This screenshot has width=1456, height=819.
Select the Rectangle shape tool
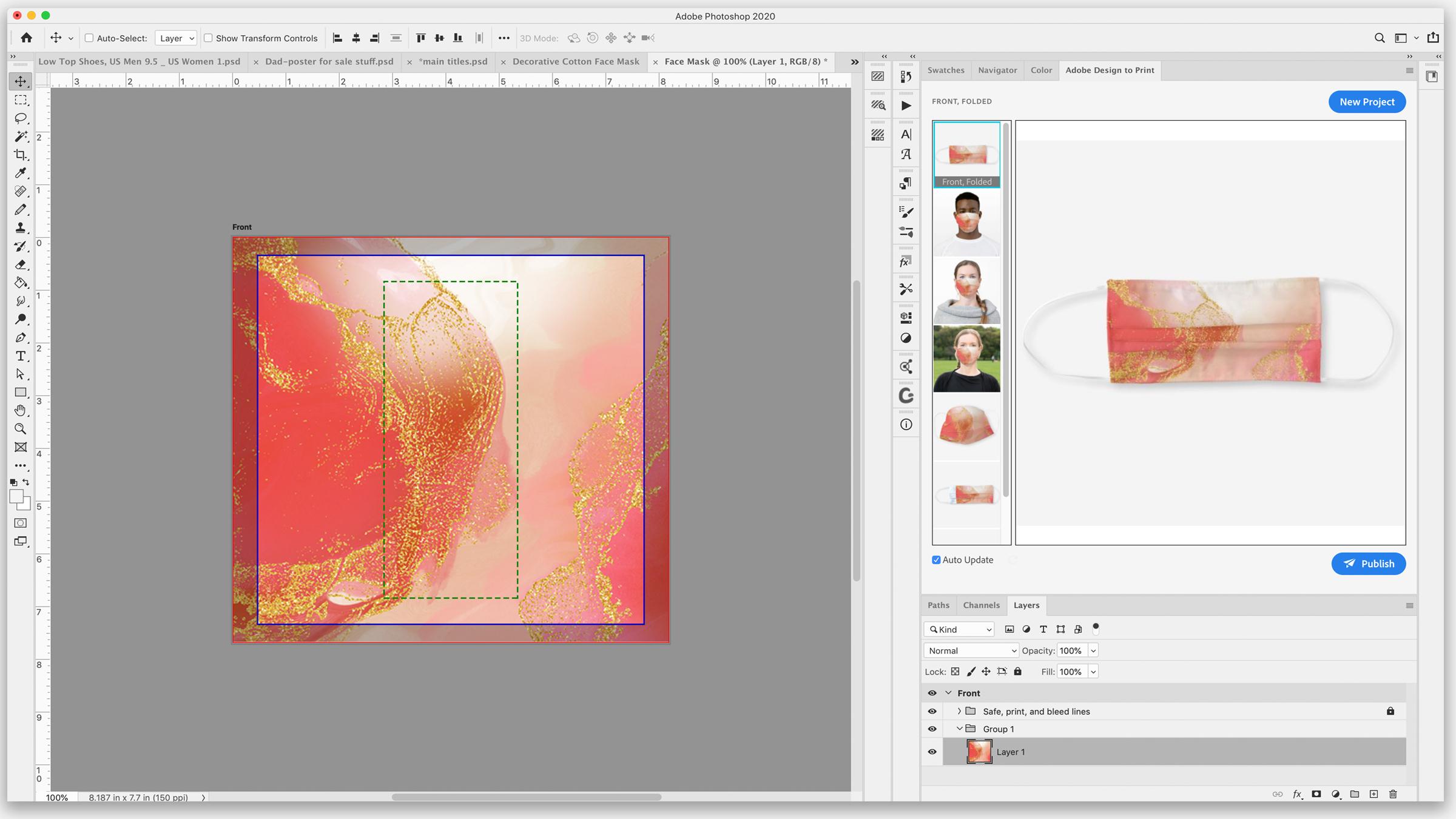coord(21,393)
